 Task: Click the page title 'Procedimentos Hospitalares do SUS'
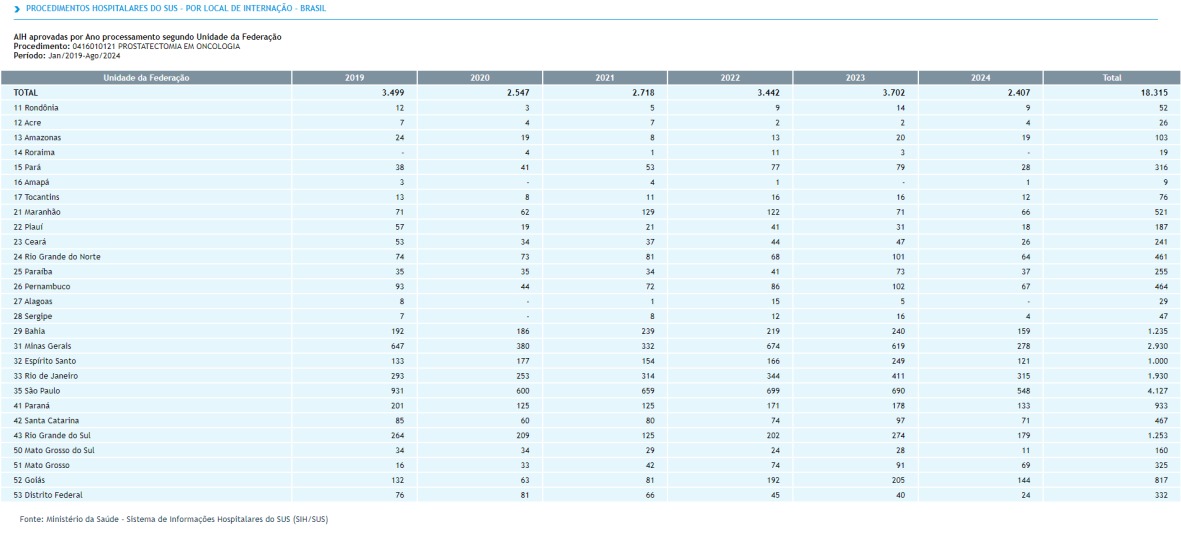tap(168, 9)
